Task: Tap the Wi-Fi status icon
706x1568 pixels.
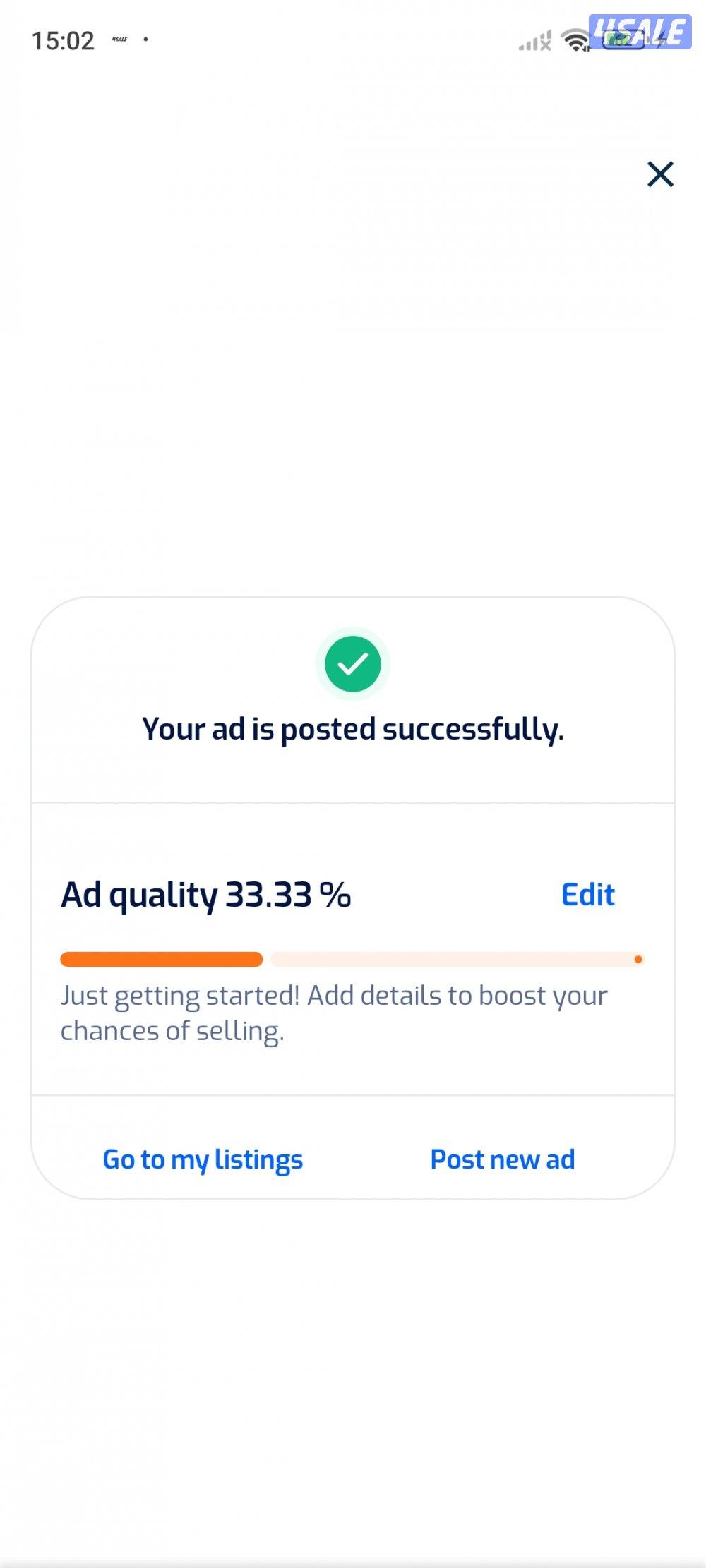Action: tap(575, 40)
